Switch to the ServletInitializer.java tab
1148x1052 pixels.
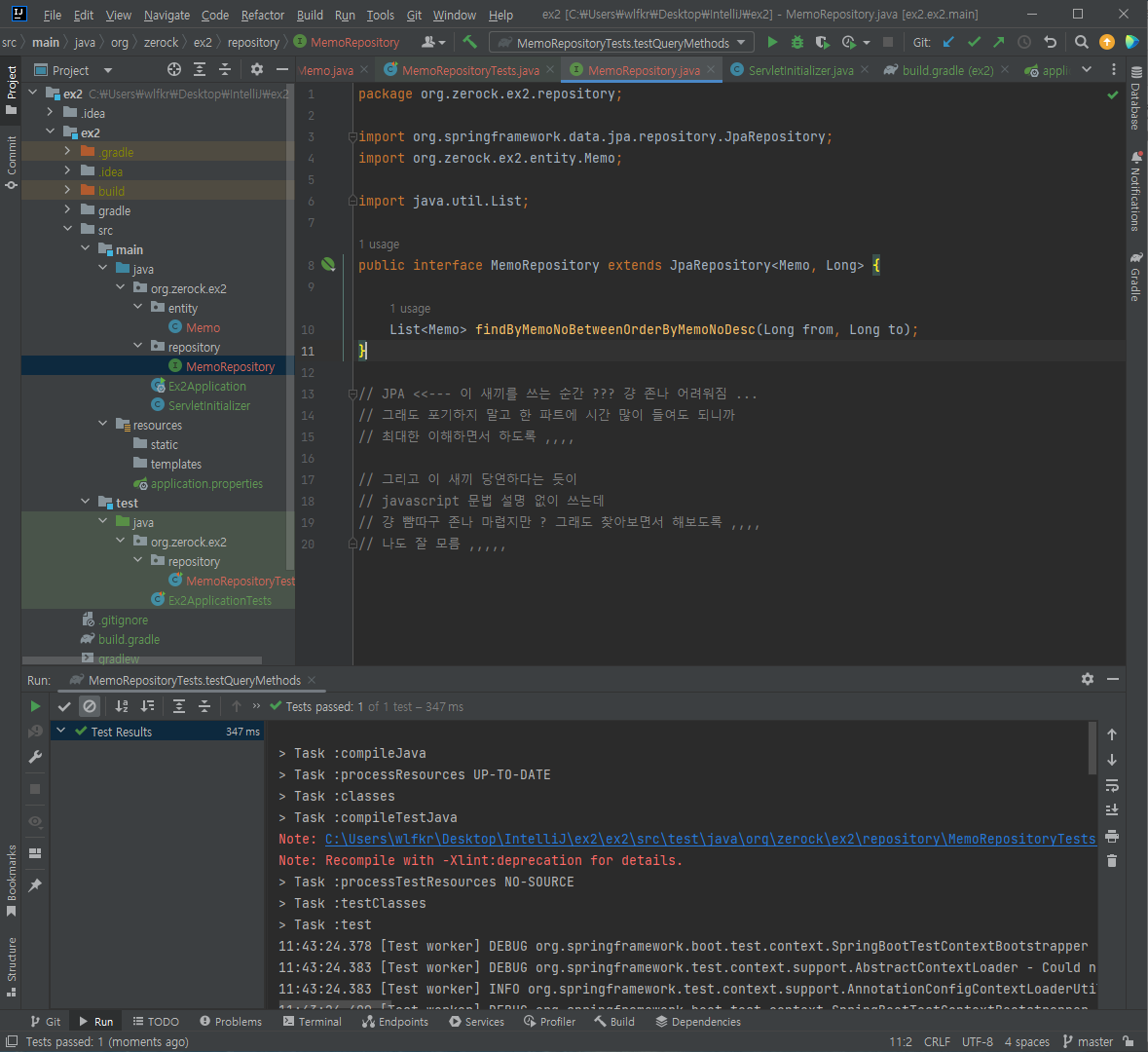click(800, 70)
